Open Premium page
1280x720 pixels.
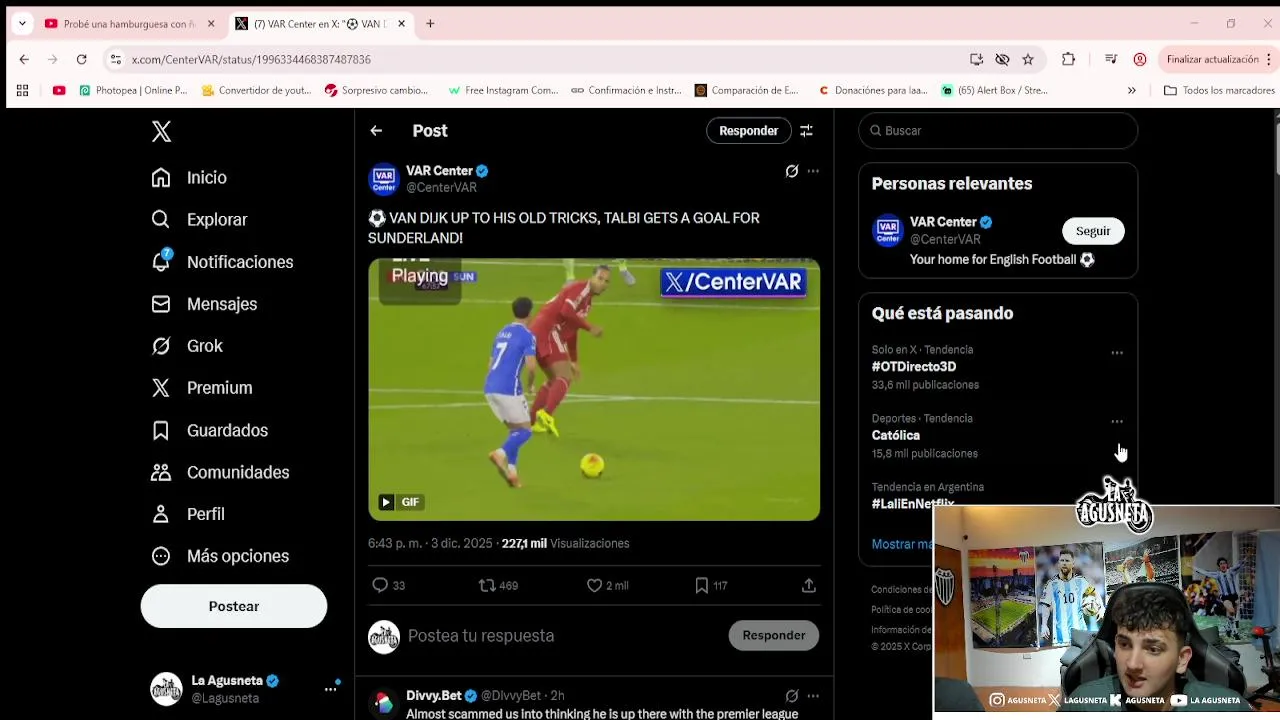[201, 387]
